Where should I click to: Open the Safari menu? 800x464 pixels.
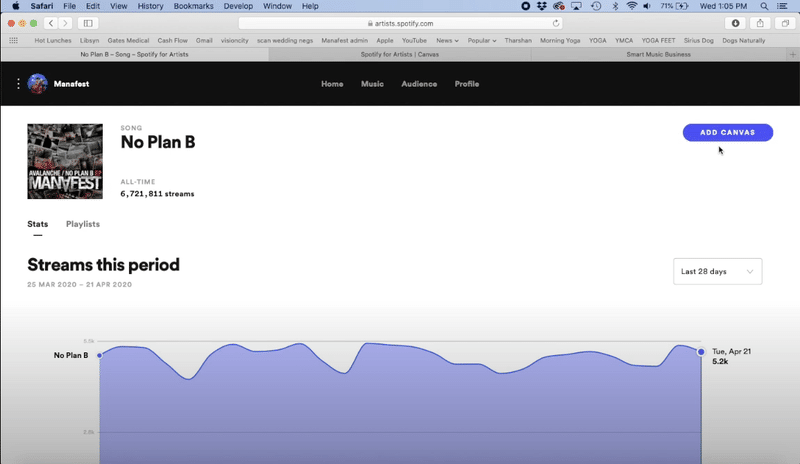(41, 6)
